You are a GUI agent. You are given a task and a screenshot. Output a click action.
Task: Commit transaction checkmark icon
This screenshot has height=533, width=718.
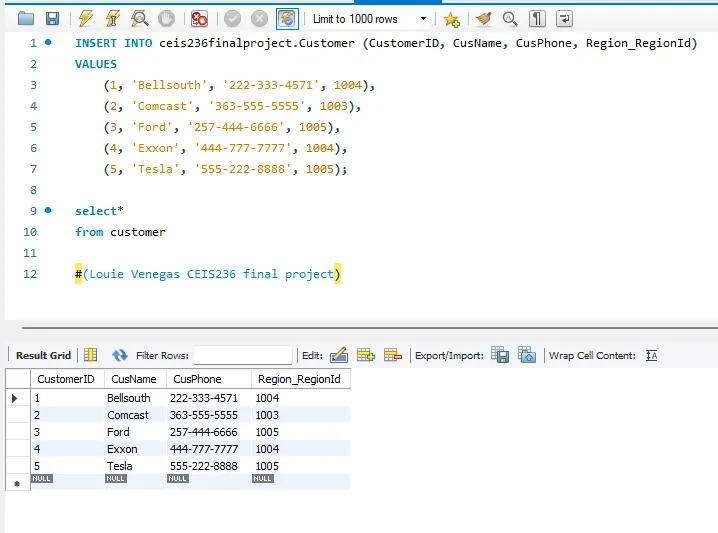[232, 19]
